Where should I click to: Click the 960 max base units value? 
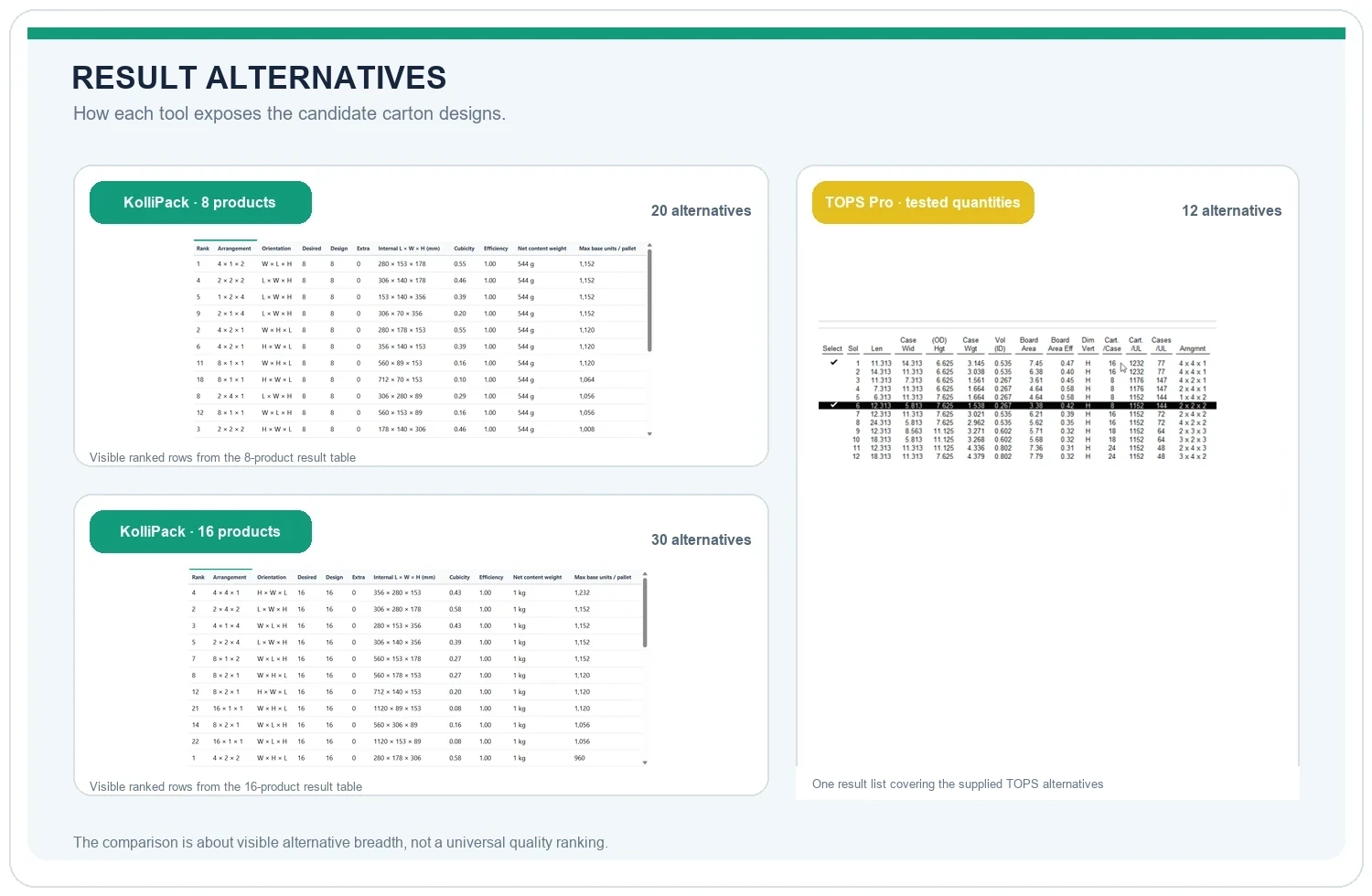click(x=579, y=758)
